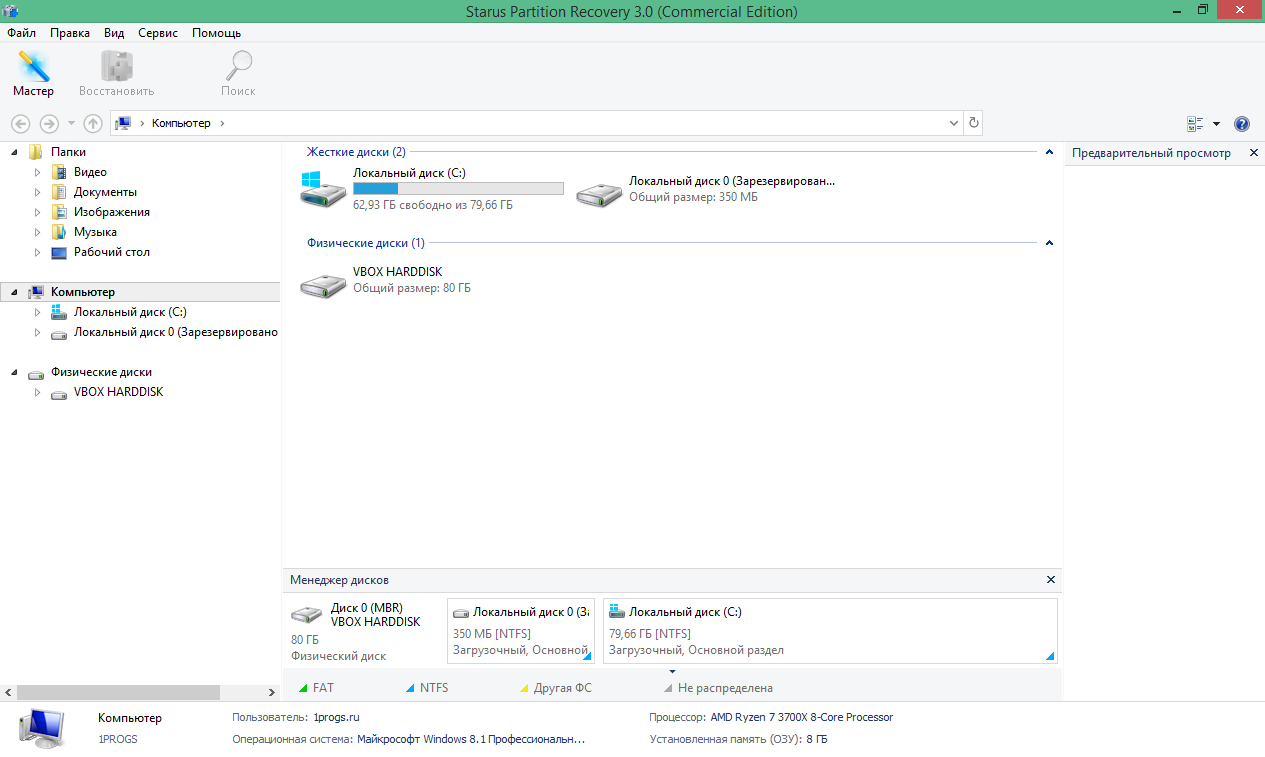Open the address bar dropdown arrow
Viewport: 1265px width, 757px height.
coord(953,122)
